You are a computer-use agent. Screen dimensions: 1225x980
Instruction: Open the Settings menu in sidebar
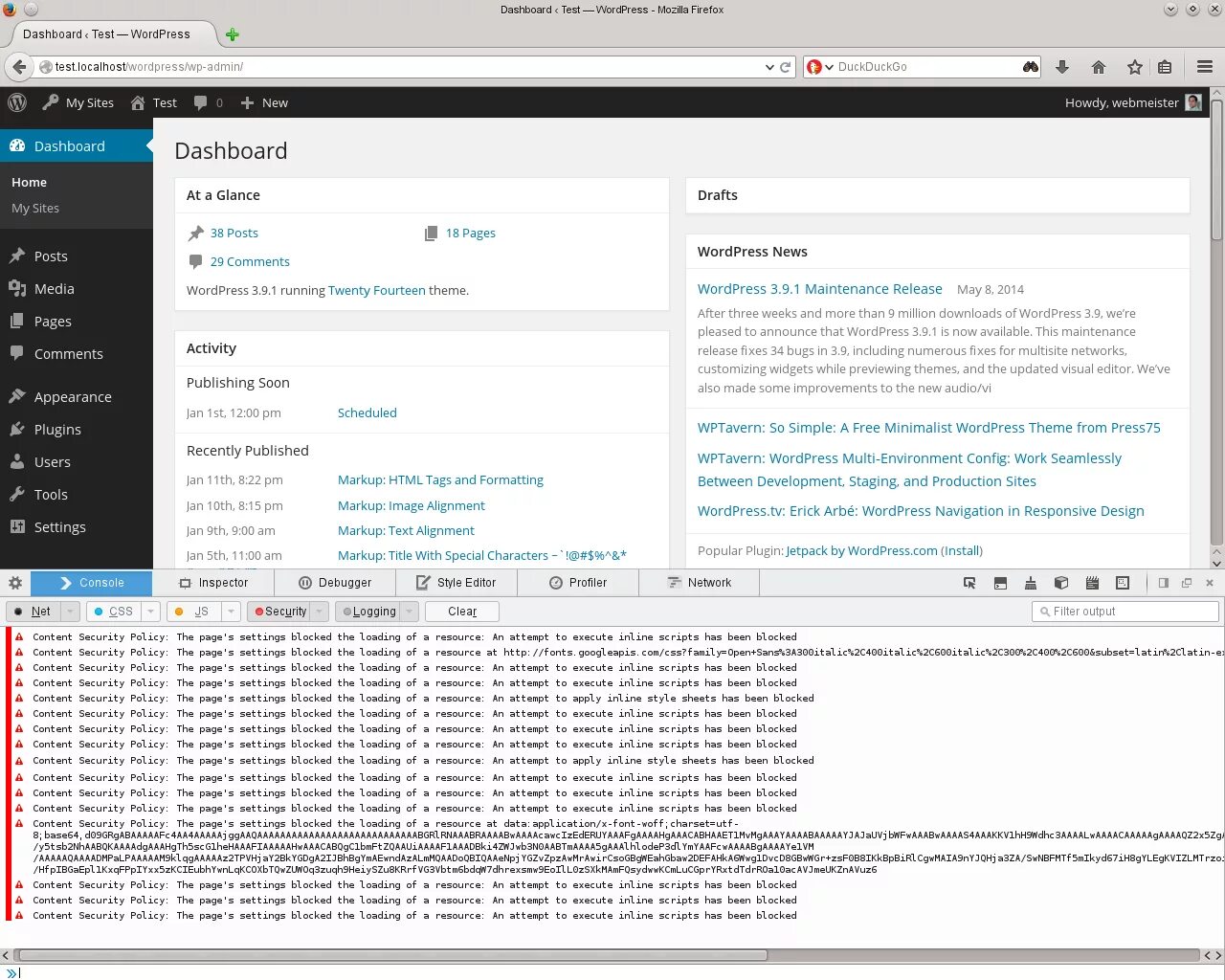[x=59, y=527]
